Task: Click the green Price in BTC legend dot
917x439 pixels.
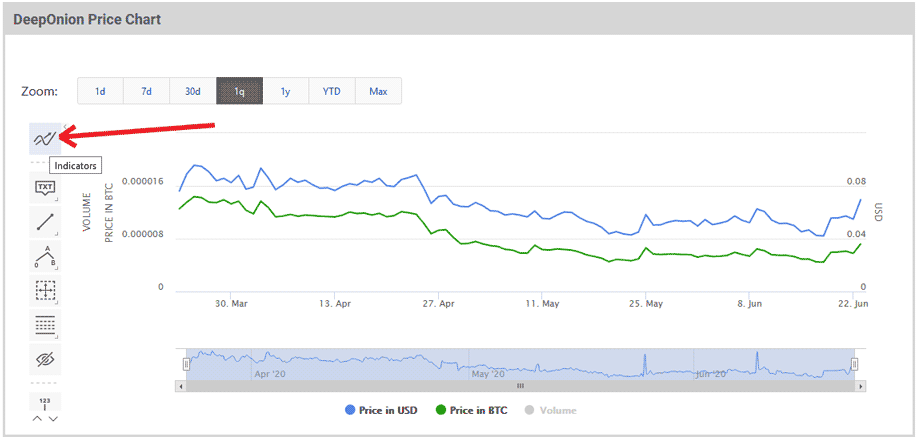Action: click(x=441, y=410)
